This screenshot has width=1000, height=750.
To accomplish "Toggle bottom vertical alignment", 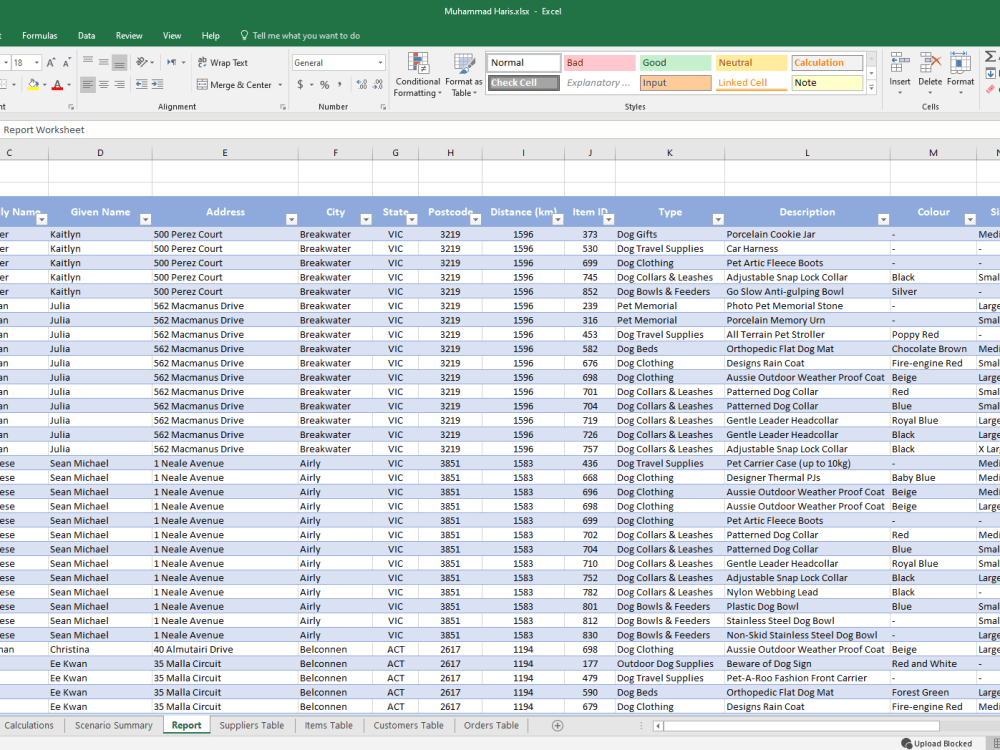I will pyautogui.click(x=119, y=62).
